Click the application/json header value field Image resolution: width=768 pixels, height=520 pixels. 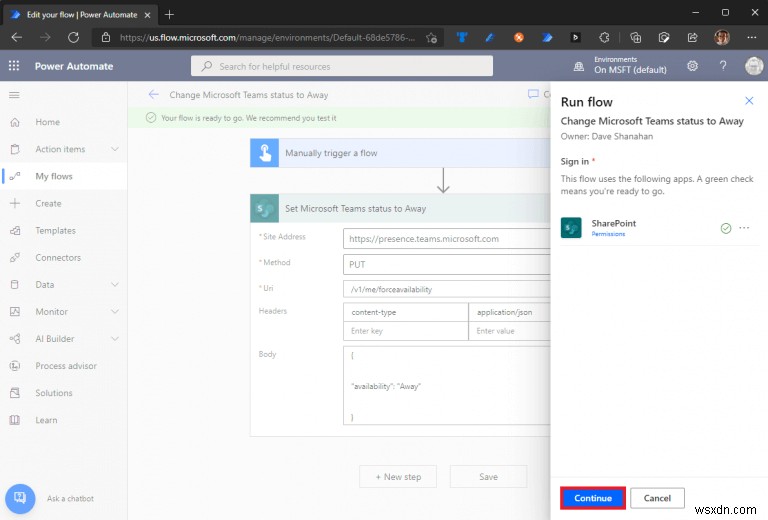point(510,312)
